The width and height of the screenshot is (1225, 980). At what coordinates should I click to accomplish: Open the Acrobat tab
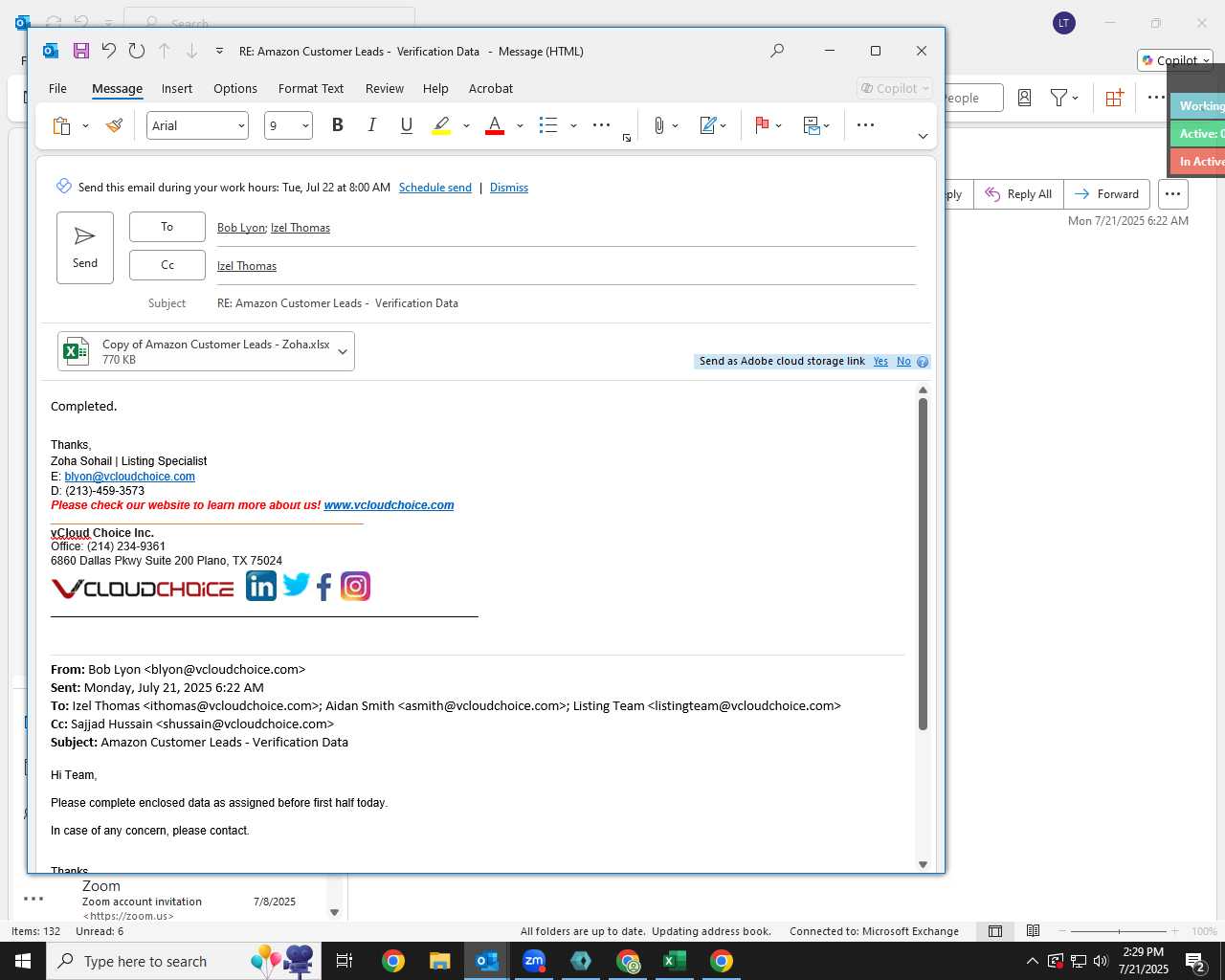pyautogui.click(x=491, y=88)
